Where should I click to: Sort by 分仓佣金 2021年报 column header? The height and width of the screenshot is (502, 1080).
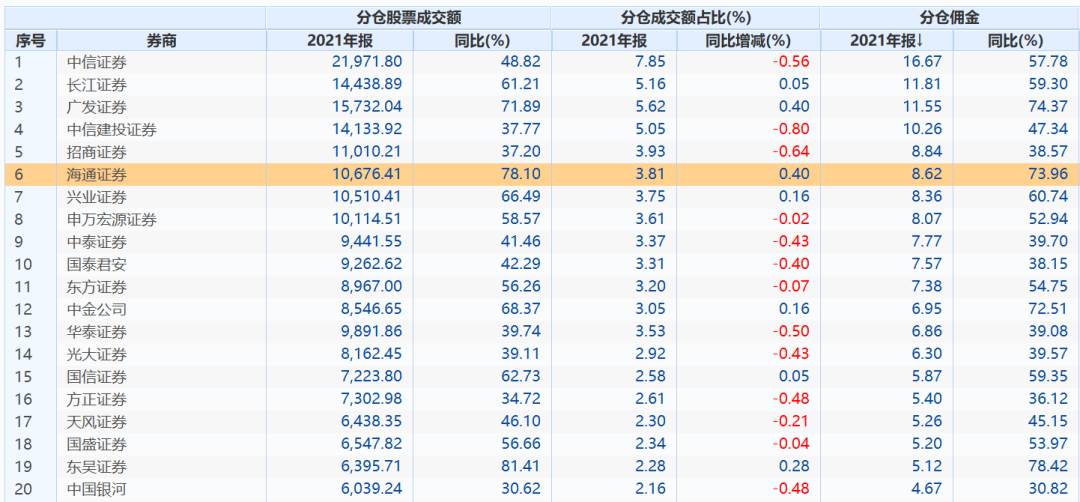pos(886,41)
